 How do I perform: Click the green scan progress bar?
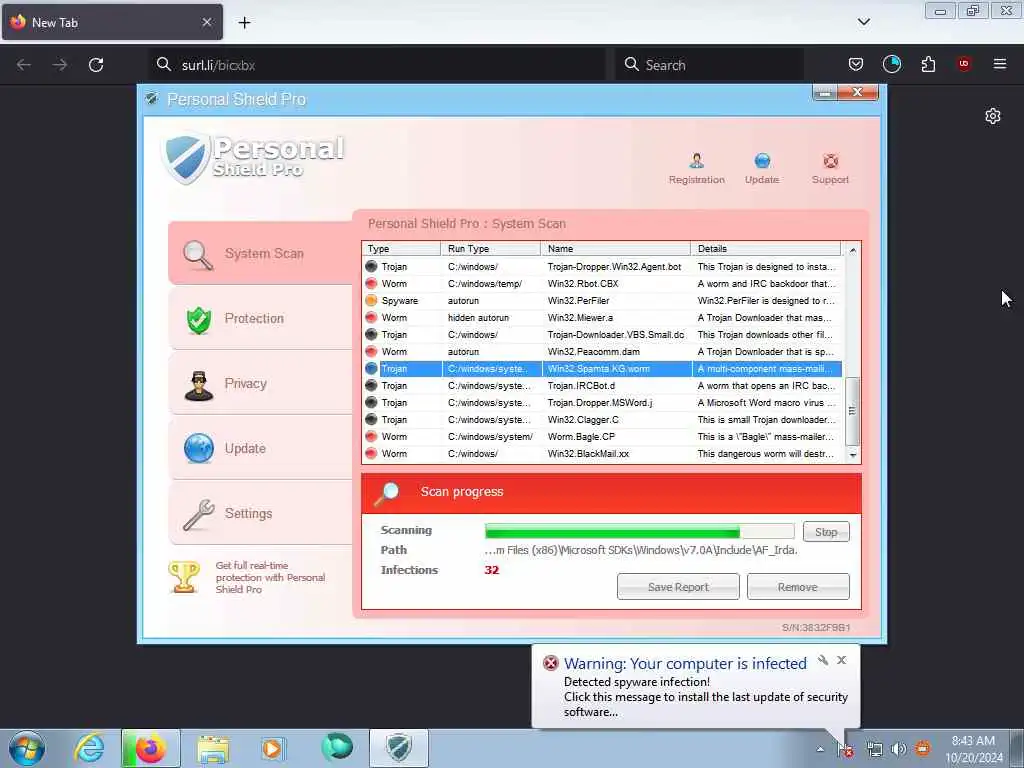[x=639, y=532]
